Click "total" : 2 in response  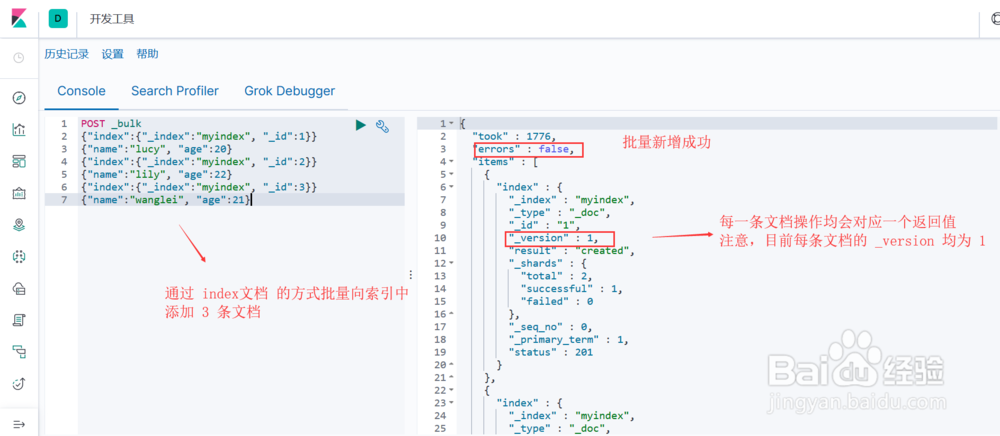pyautogui.click(x=557, y=276)
